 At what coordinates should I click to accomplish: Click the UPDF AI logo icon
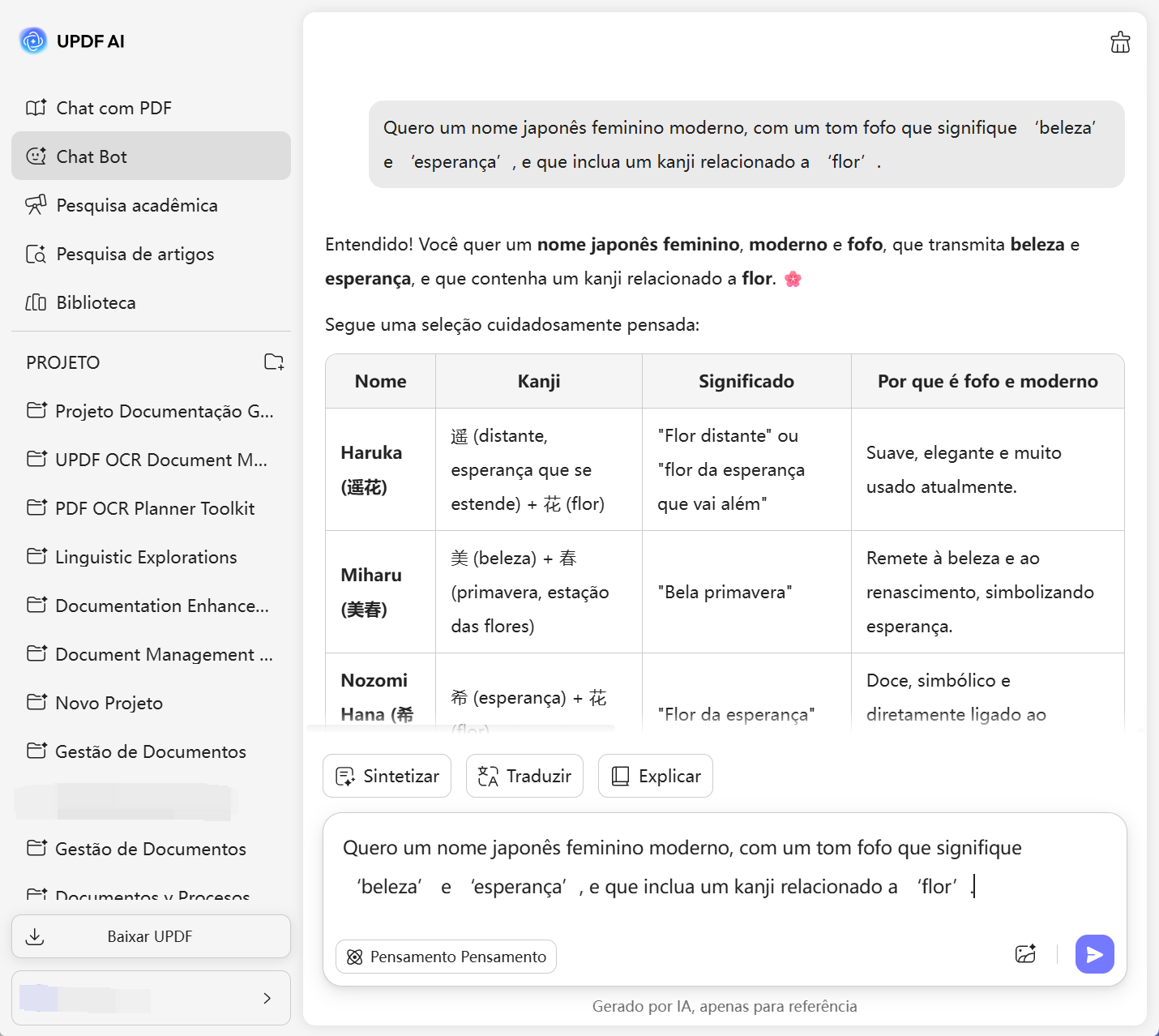point(33,41)
